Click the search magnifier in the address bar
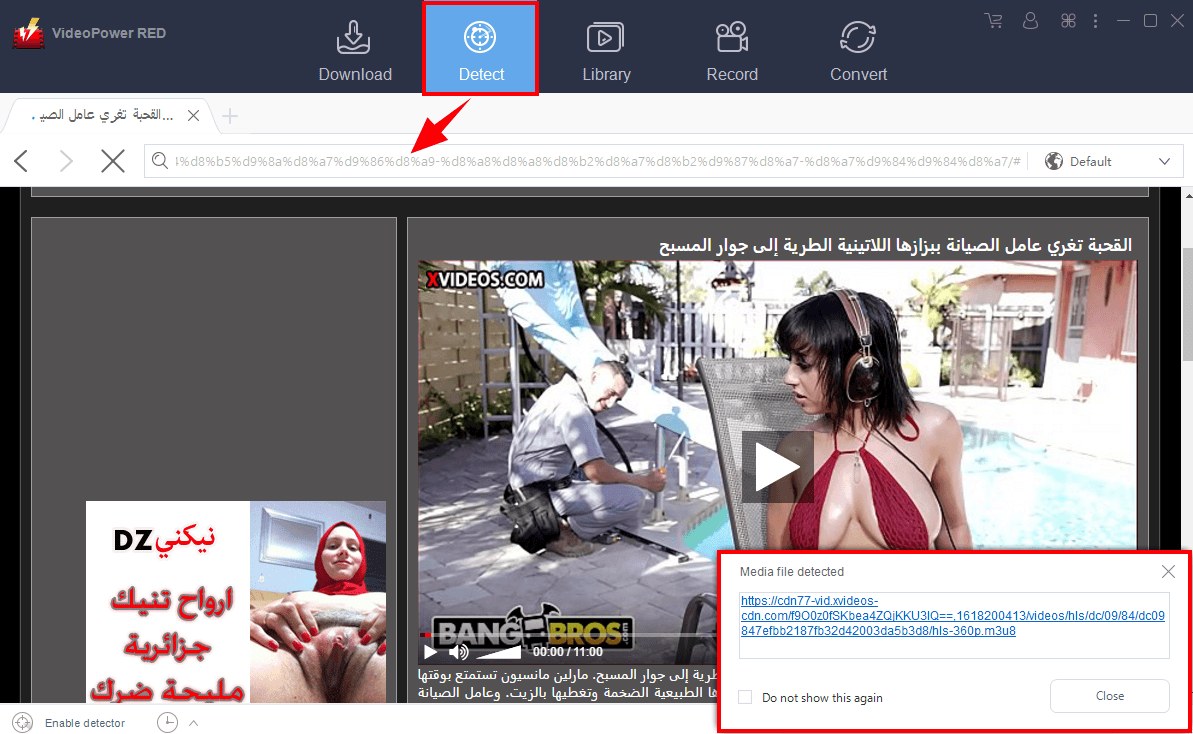This screenshot has height=734, width=1193. (159, 161)
